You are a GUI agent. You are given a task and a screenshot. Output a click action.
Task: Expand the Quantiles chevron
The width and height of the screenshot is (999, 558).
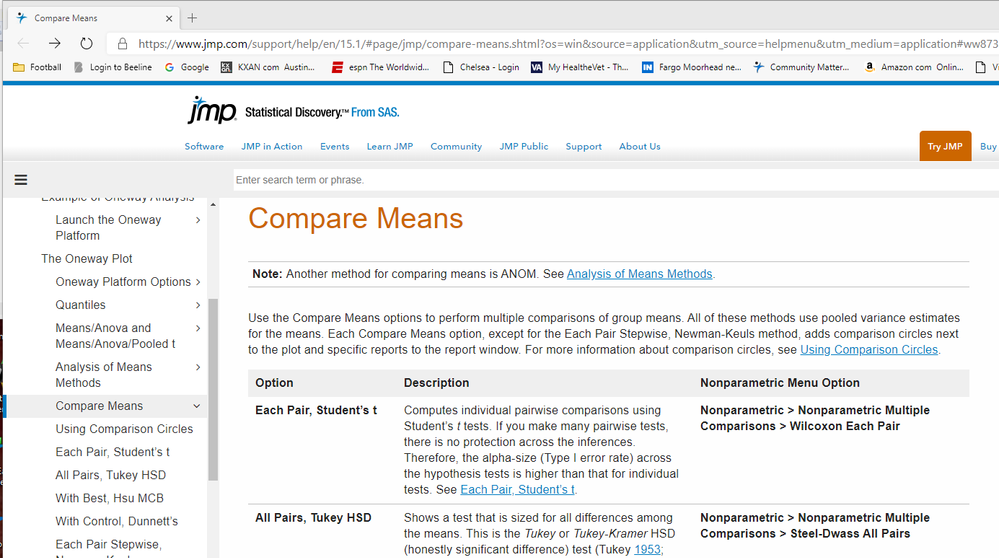point(198,305)
